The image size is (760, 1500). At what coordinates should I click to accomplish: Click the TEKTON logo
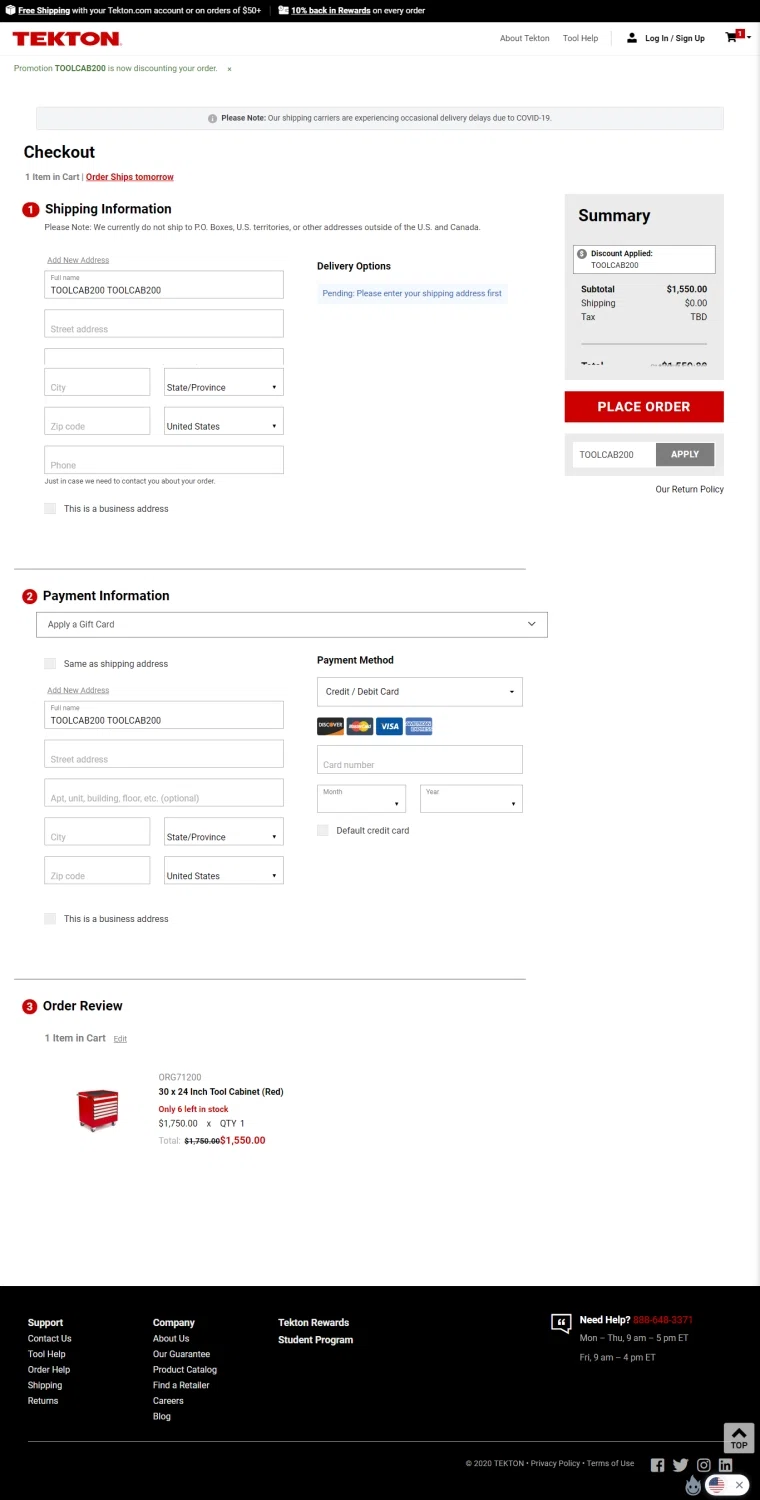pyautogui.click(x=67, y=38)
